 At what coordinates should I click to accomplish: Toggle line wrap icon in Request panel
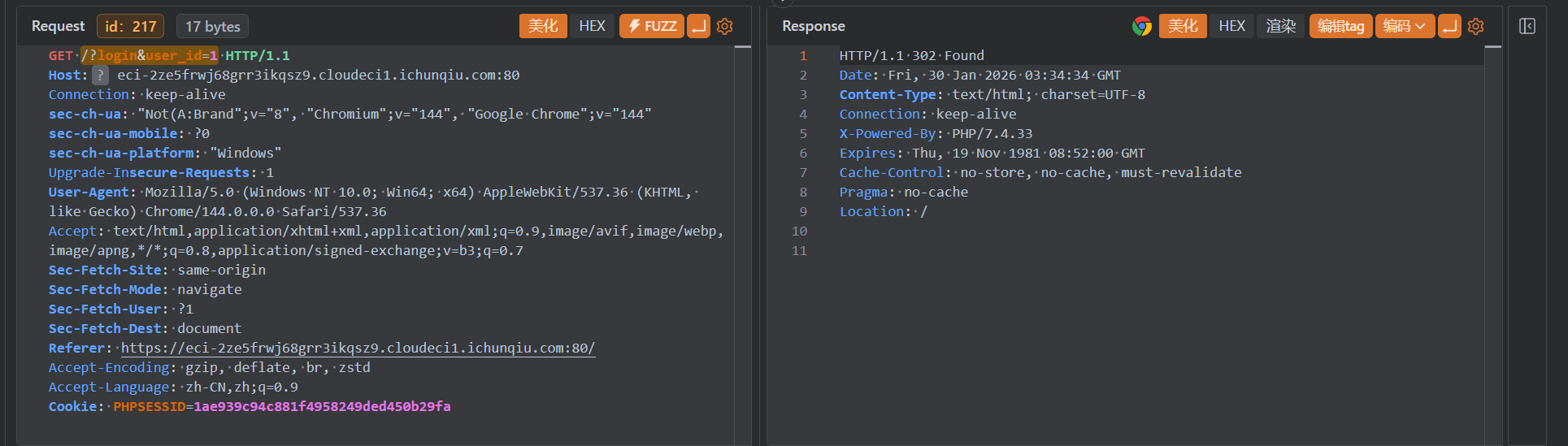pos(698,26)
